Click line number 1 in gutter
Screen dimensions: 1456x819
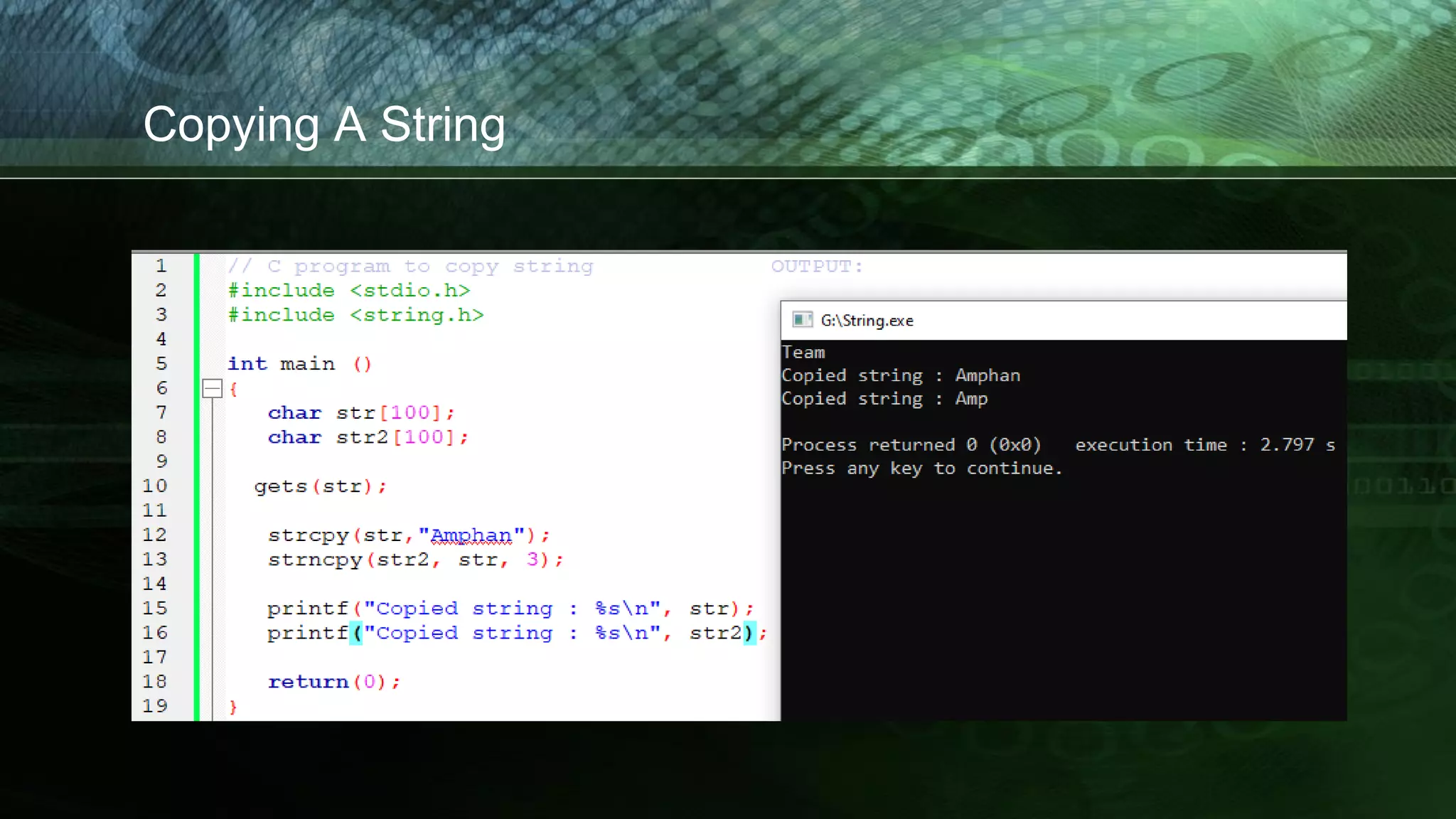[x=161, y=266]
